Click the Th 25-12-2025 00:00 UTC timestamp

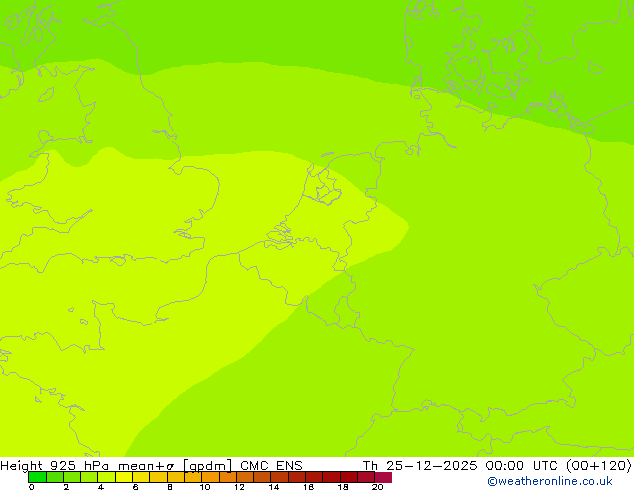[497, 466]
